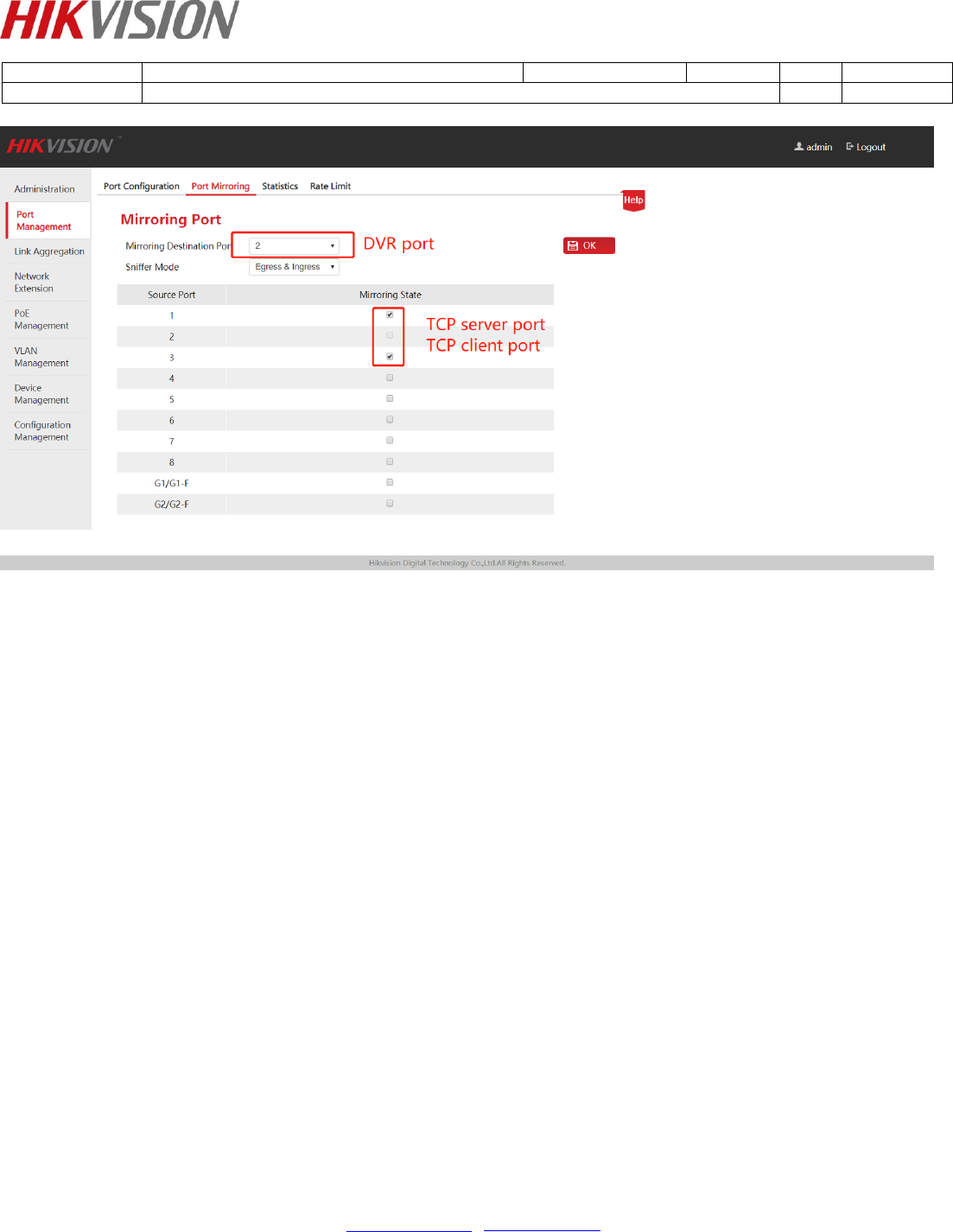The width and height of the screenshot is (953, 1232).
Task: Toggle mirroring checkbox for port 2
Action: point(390,335)
